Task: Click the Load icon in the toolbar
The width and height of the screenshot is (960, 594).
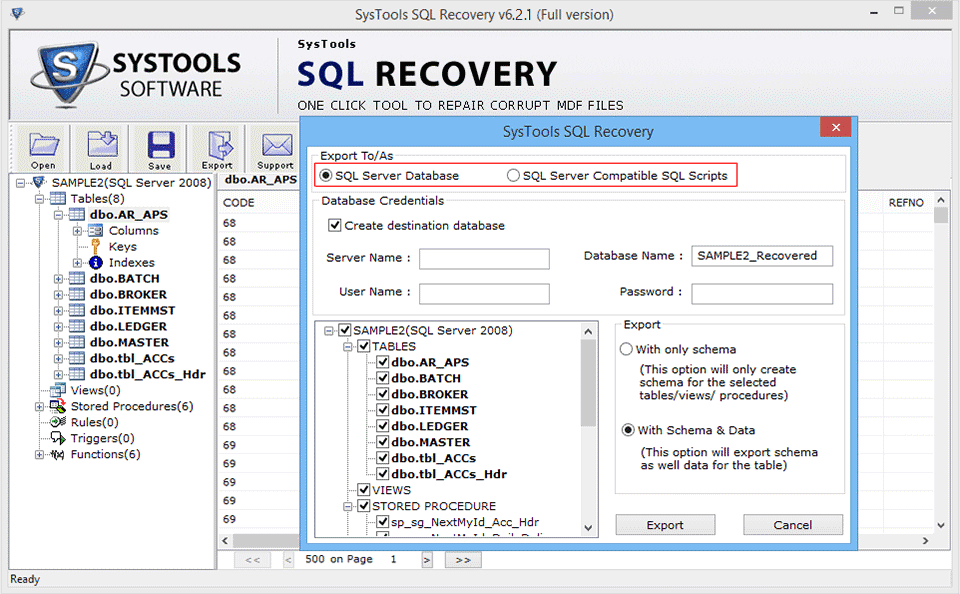Action: click(99, 148)
